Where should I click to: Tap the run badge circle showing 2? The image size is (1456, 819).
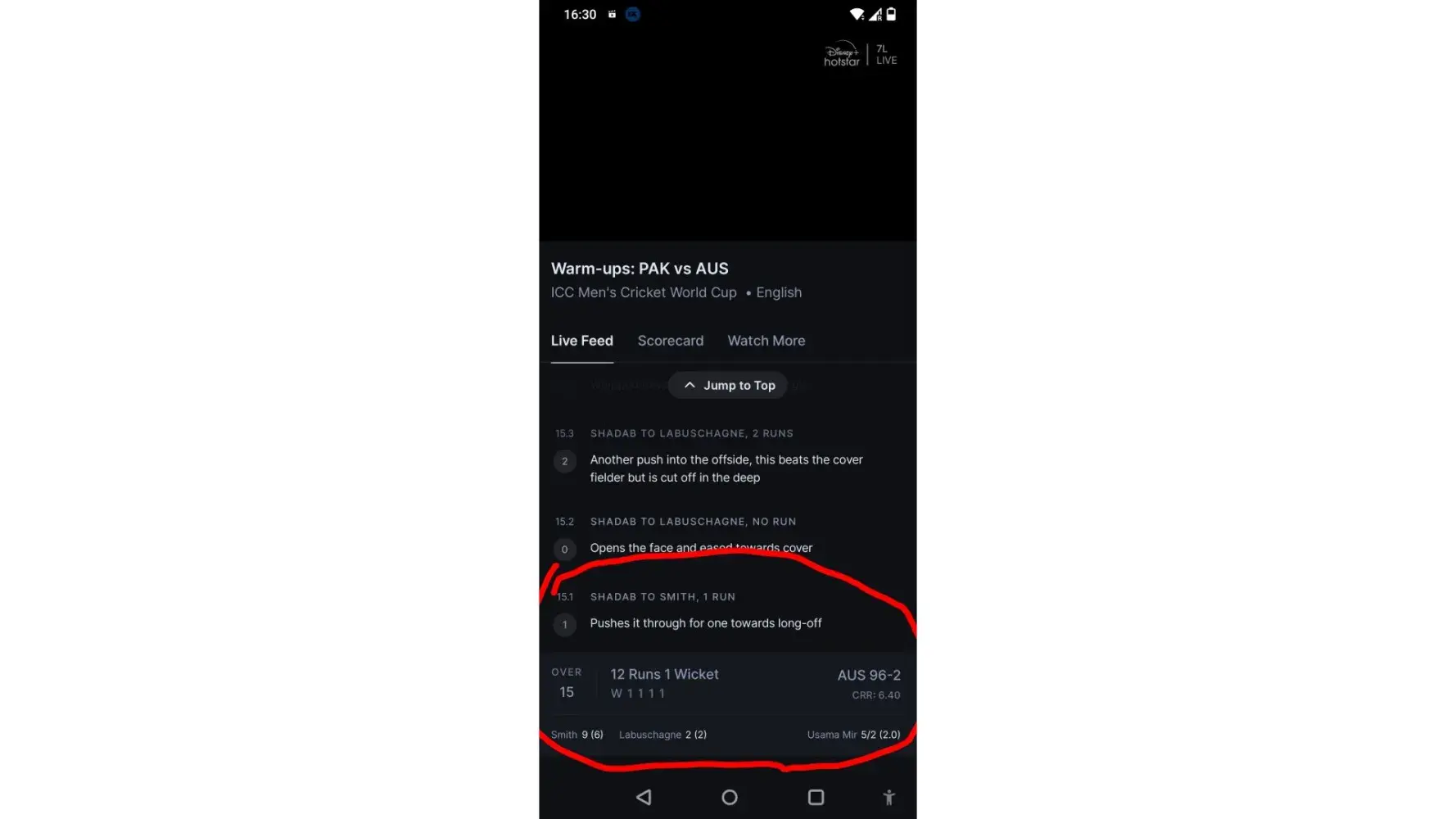pyautogui.click(x=564, y=461)
